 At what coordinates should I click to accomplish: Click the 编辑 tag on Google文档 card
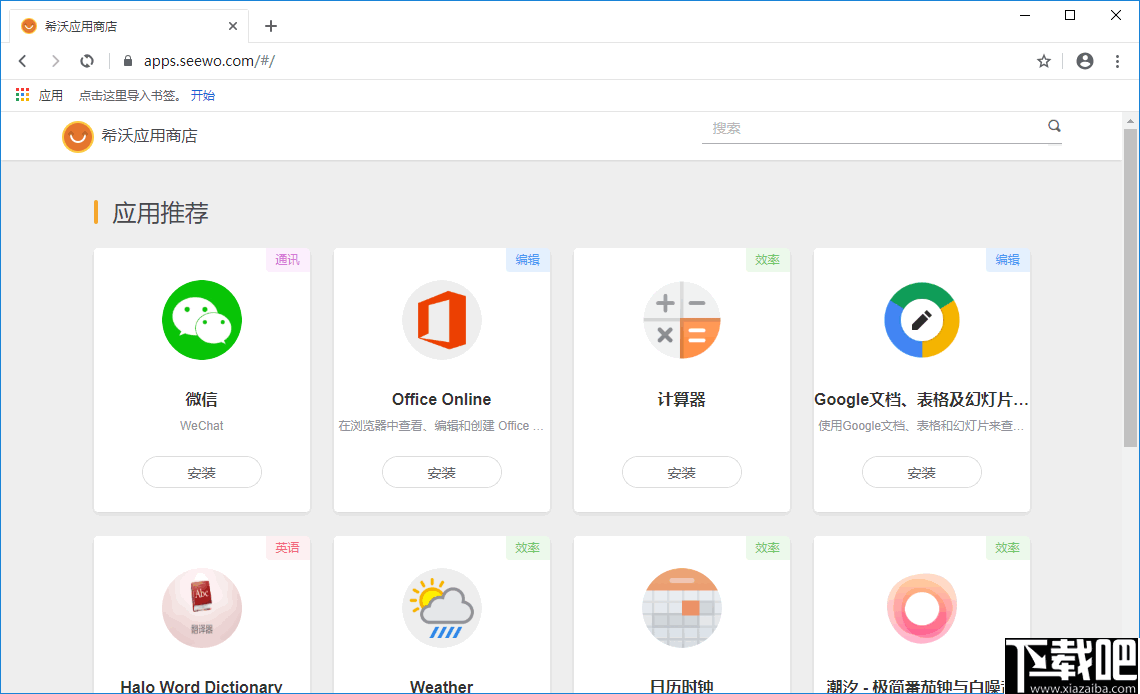click(1007, 259)
